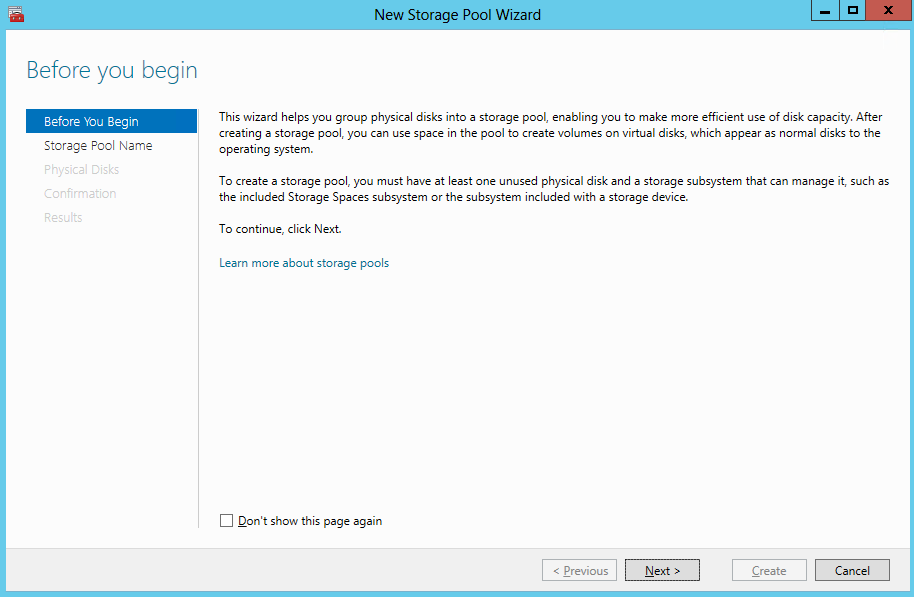
Task: Click the wizard icon in the title bar
Action: point(16,15)
